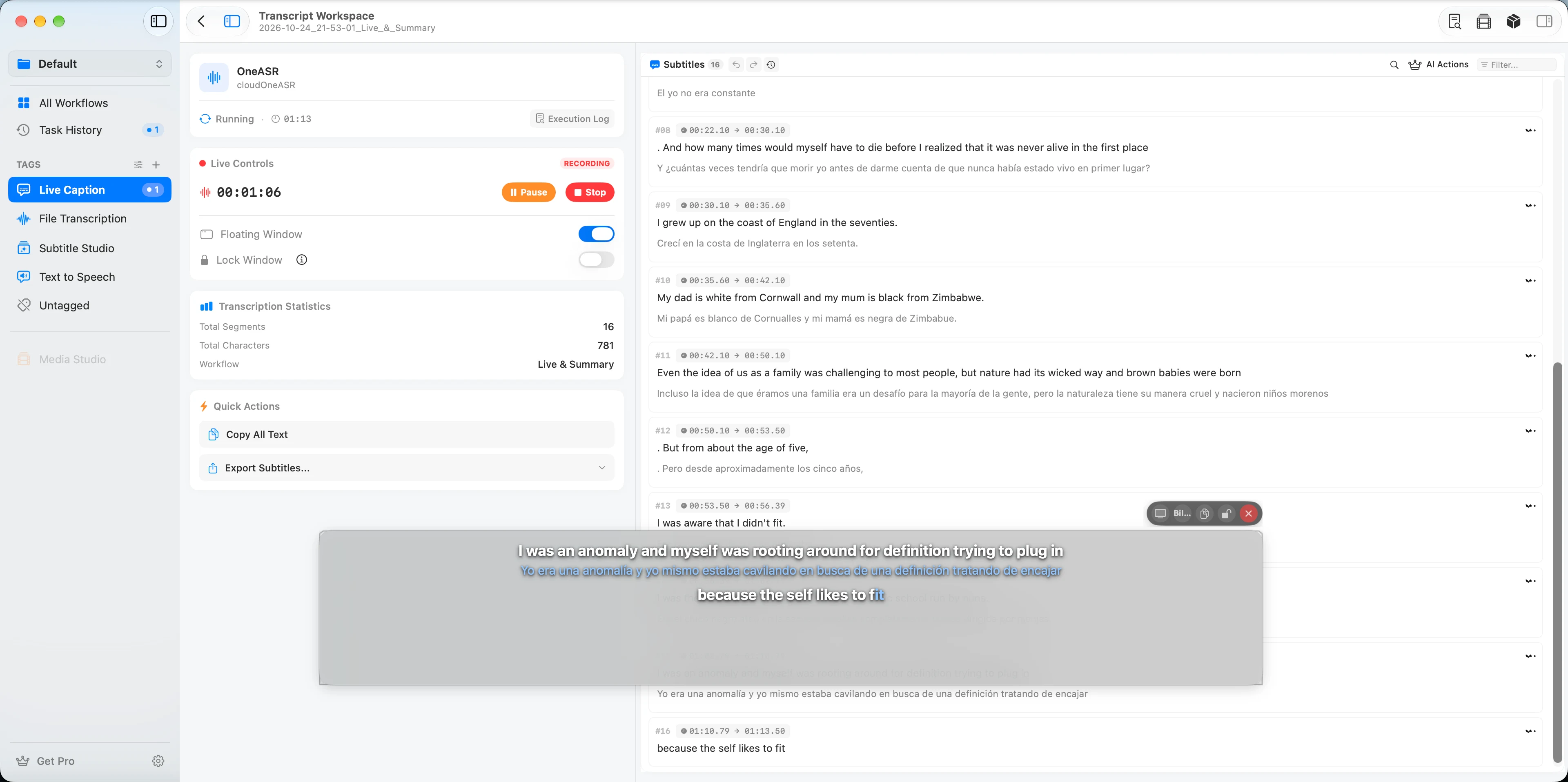Open more options for subtitle #13
This screenshot has width=1568, height=782.
click(x=1530, y=506)
